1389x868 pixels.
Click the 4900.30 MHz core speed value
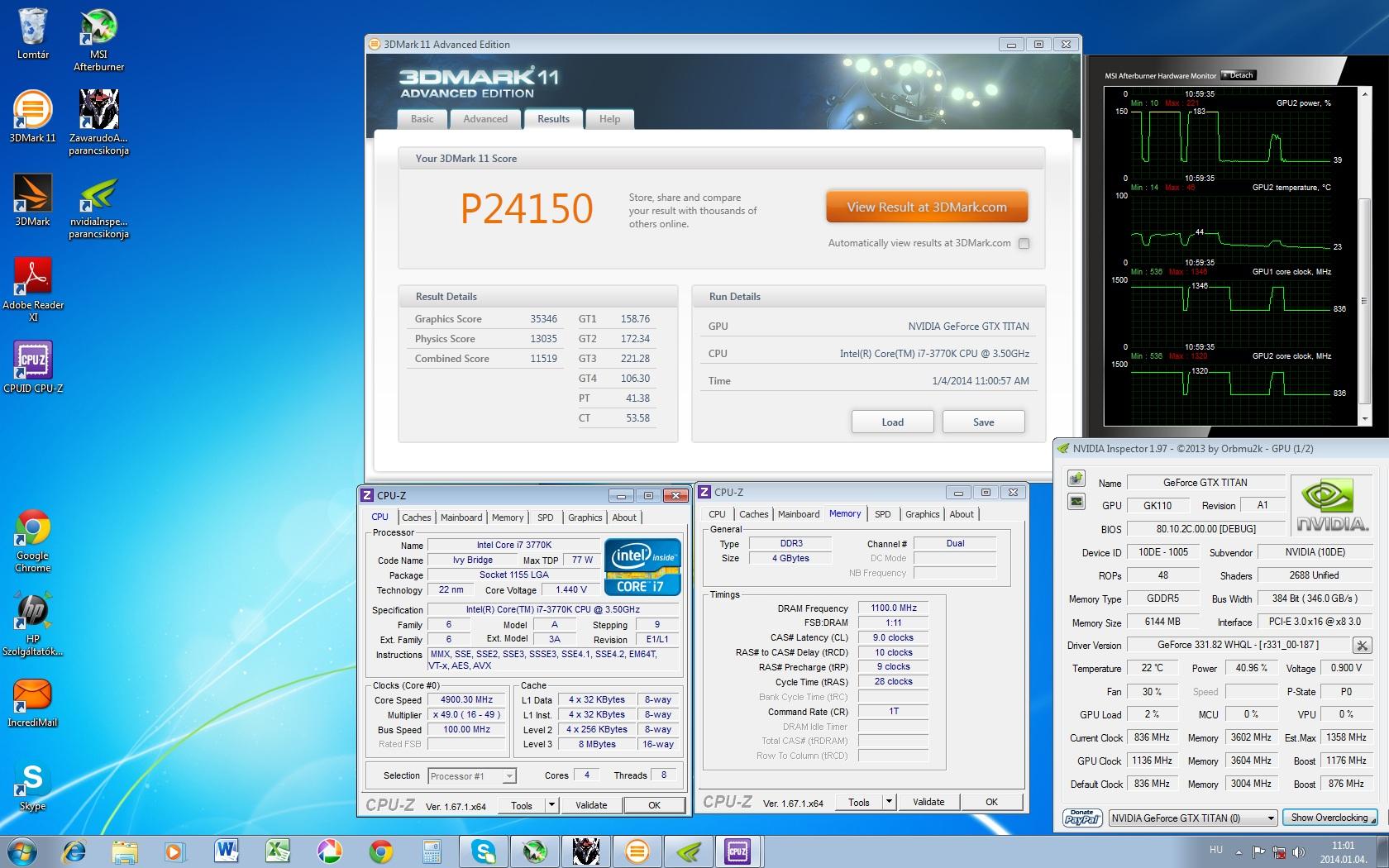466,699
